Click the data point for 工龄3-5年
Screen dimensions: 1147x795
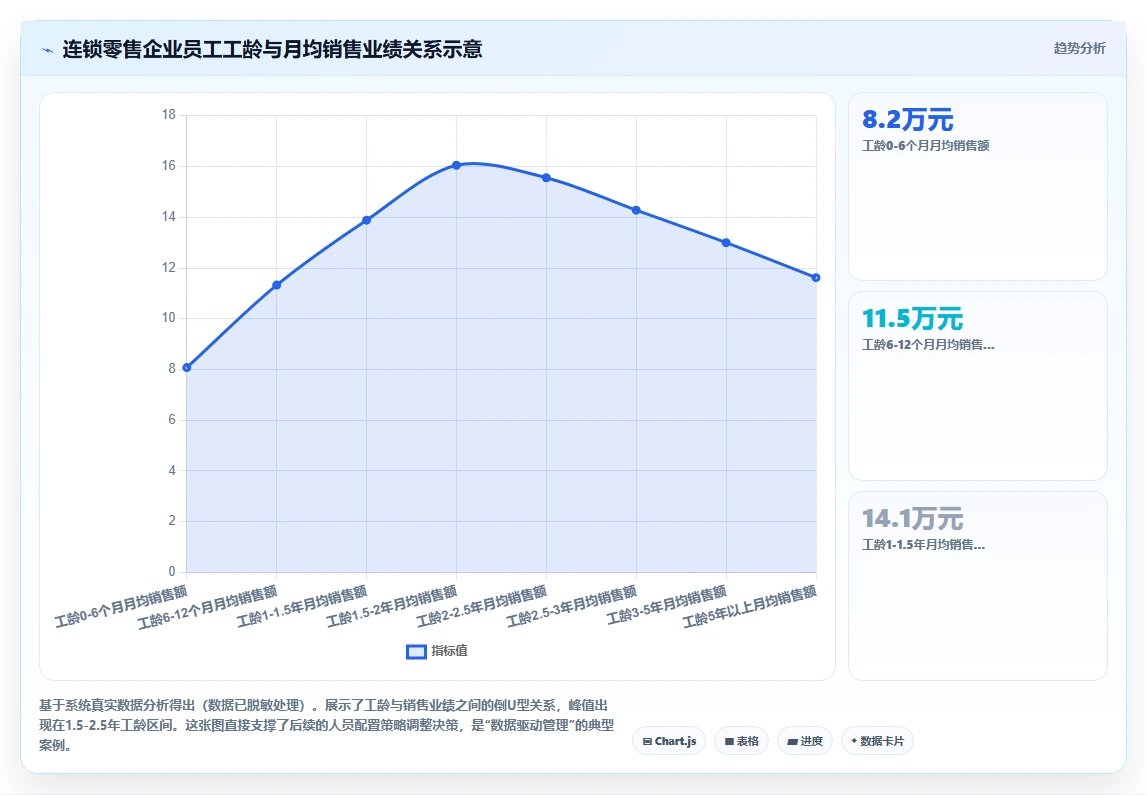(726, 243)
